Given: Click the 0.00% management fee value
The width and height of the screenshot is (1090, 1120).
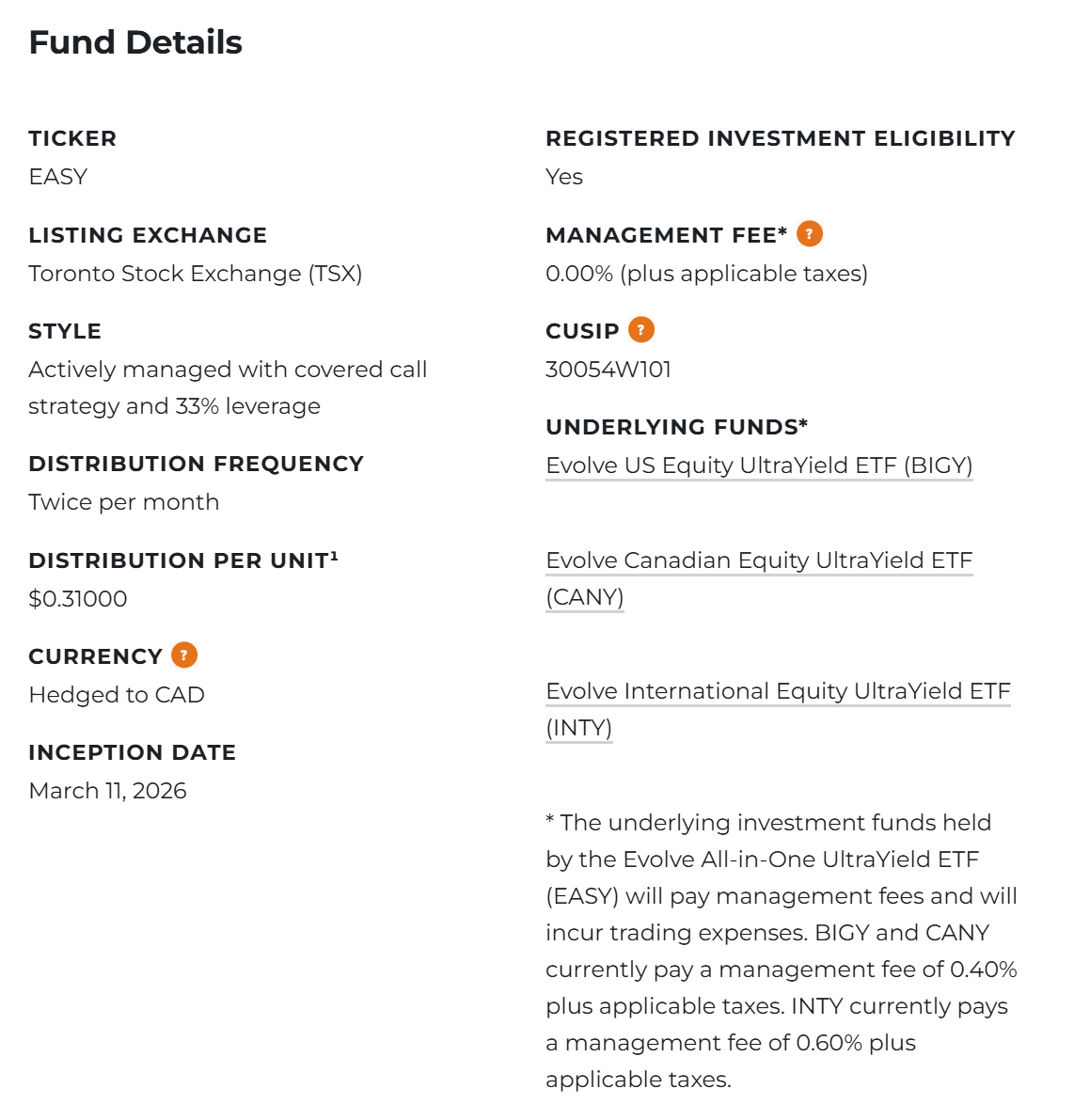Looking at the screenshot, I should 706,274.
